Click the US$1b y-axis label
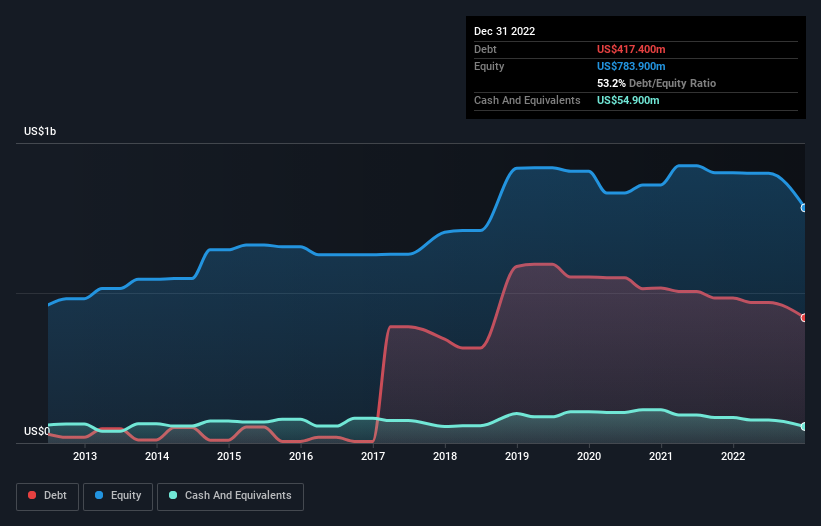 (x=40, y=131)
